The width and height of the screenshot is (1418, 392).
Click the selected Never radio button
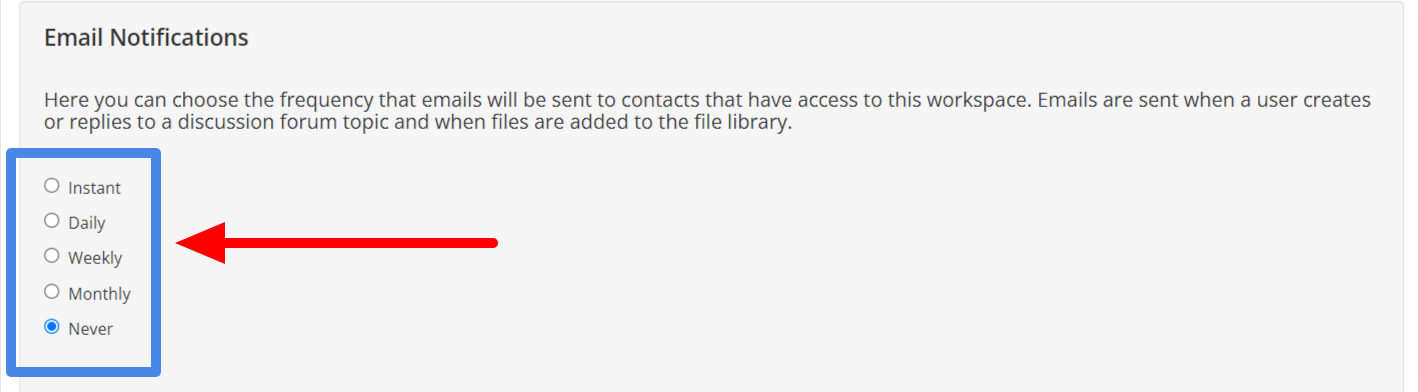52,327
